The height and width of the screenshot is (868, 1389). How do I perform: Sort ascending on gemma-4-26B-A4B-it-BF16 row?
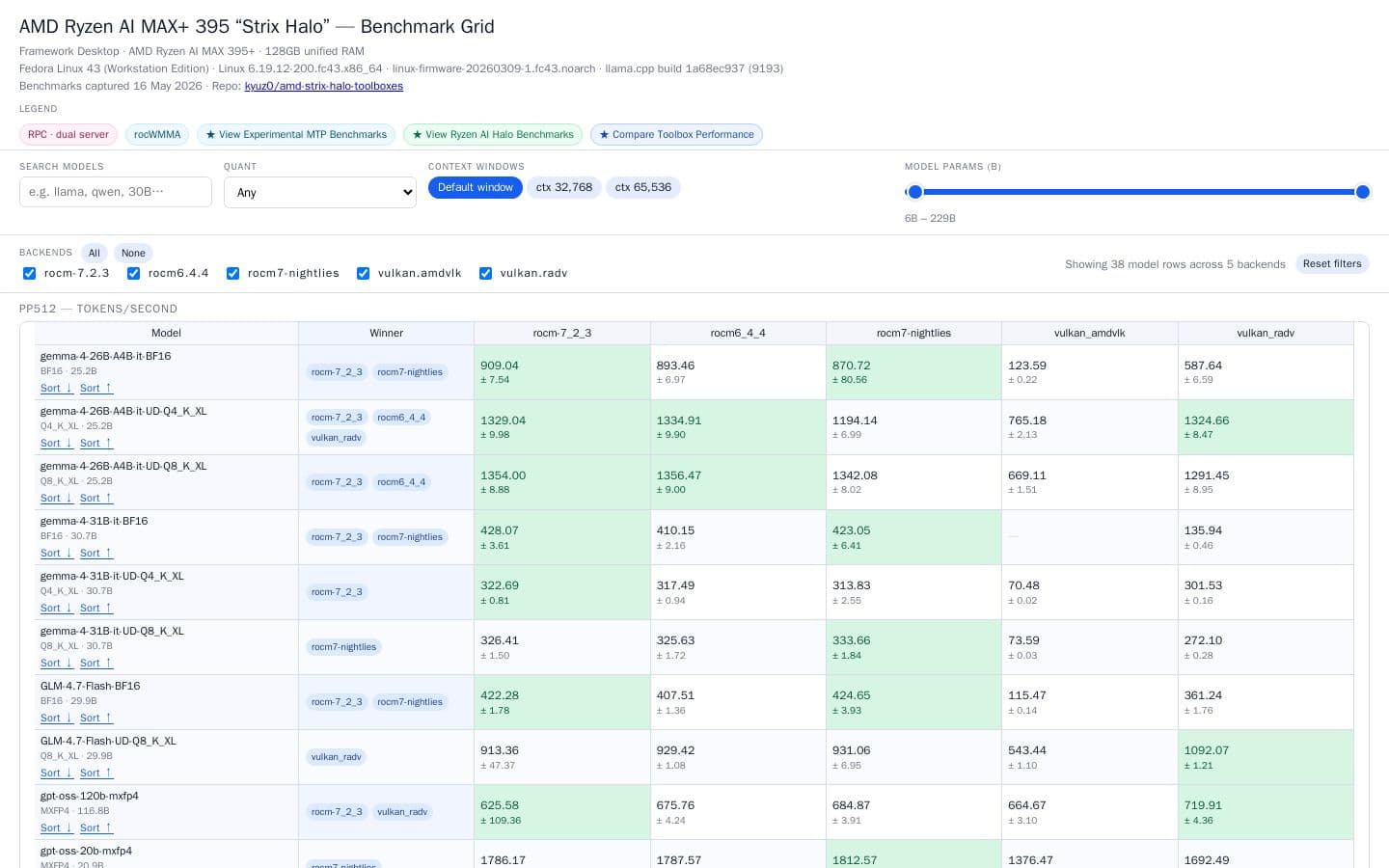[x=96, y=388]
